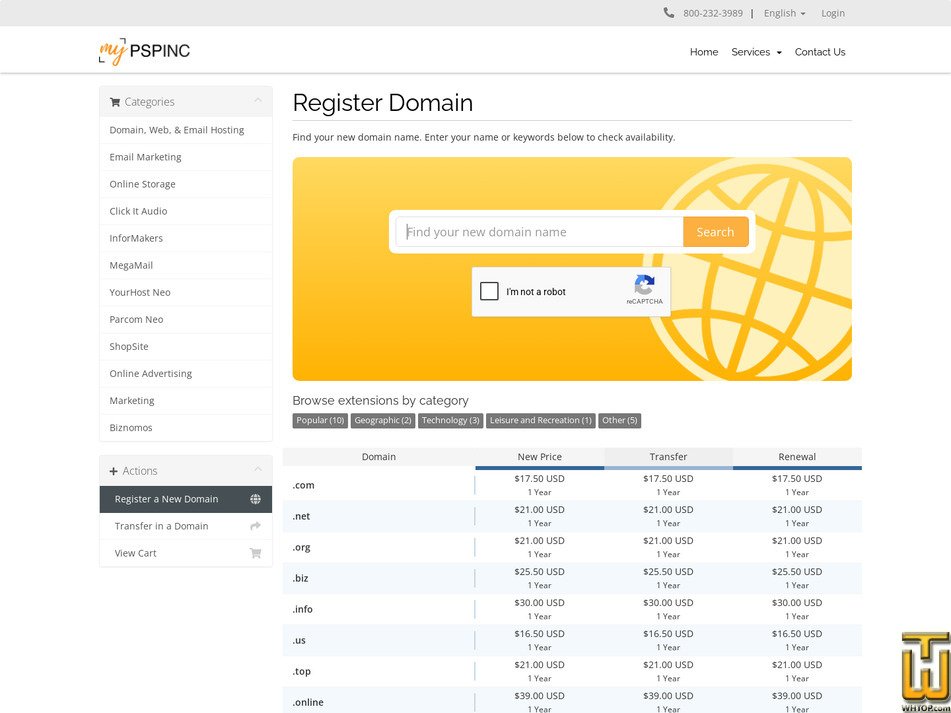This screenshot has height=713, width=951.
Task: Click the myPSPINC logo
Action: tap(144, 51)
